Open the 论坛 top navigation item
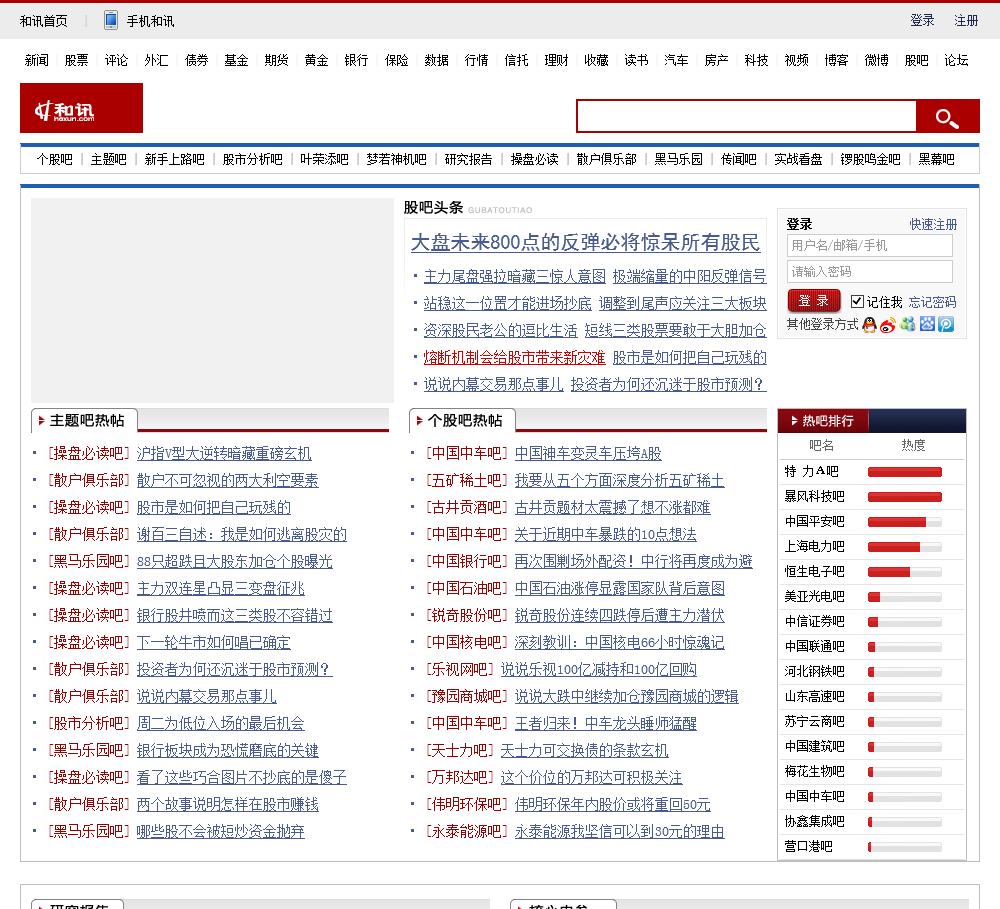1000x909 pixels. [956, 60]
